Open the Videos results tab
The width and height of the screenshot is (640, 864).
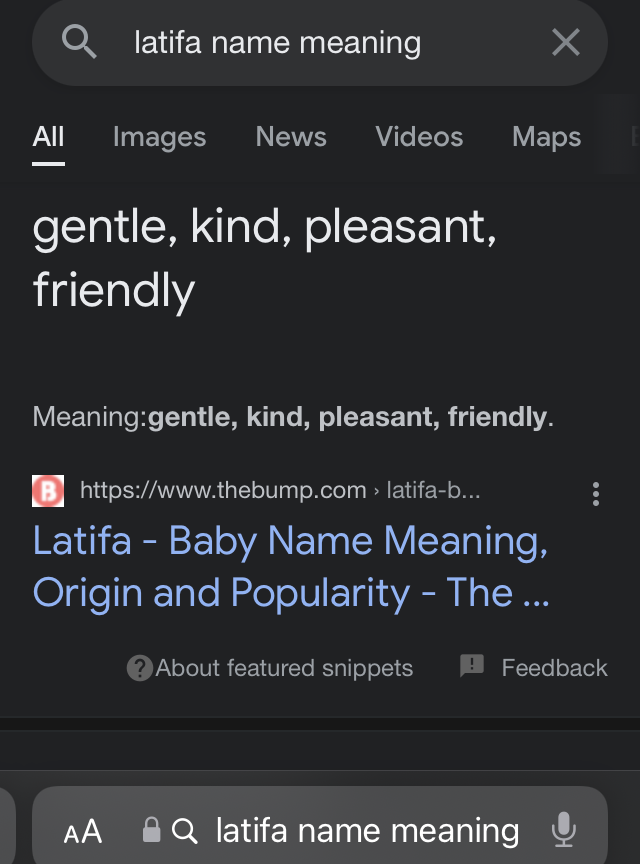[419, 136]
